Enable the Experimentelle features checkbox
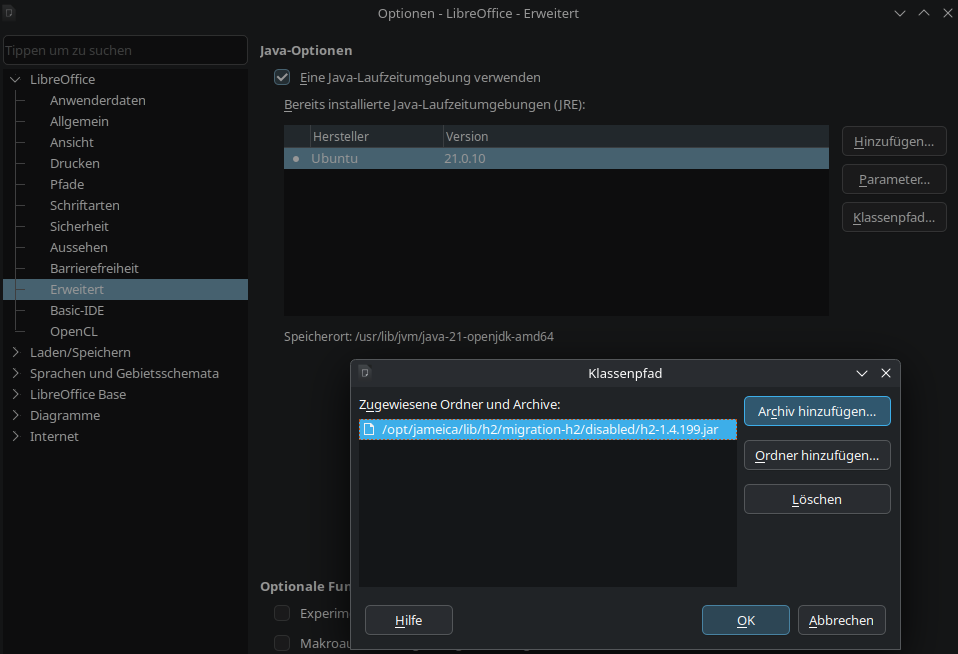Viewport: 958px width, 654px height. (282, 613)
